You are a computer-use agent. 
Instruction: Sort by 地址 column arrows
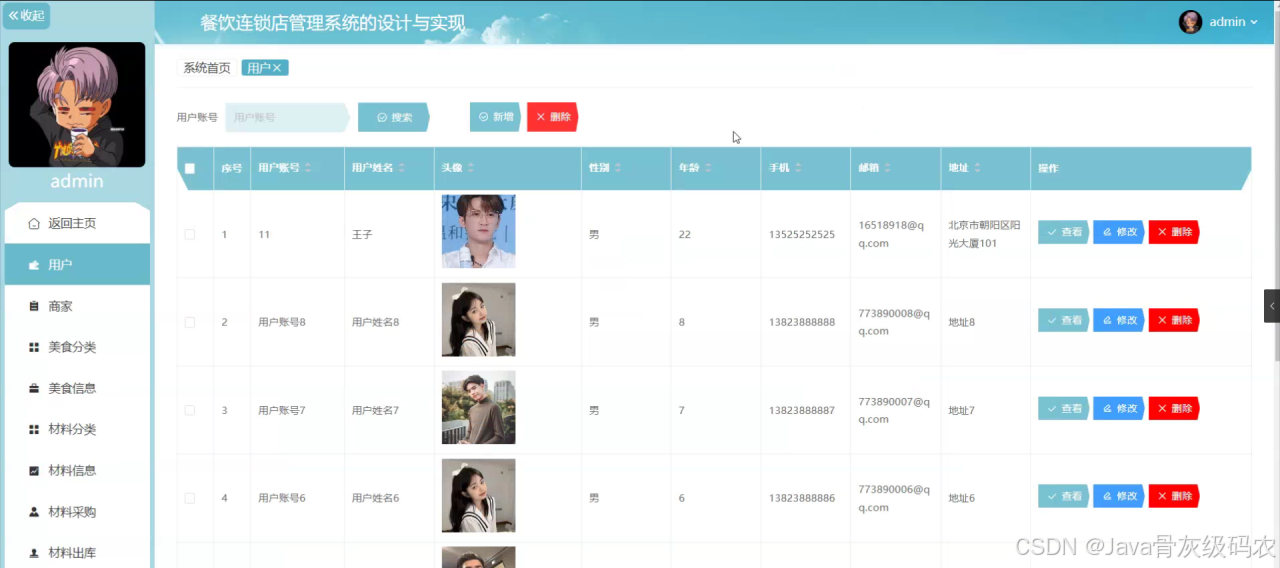click(977, 168)
